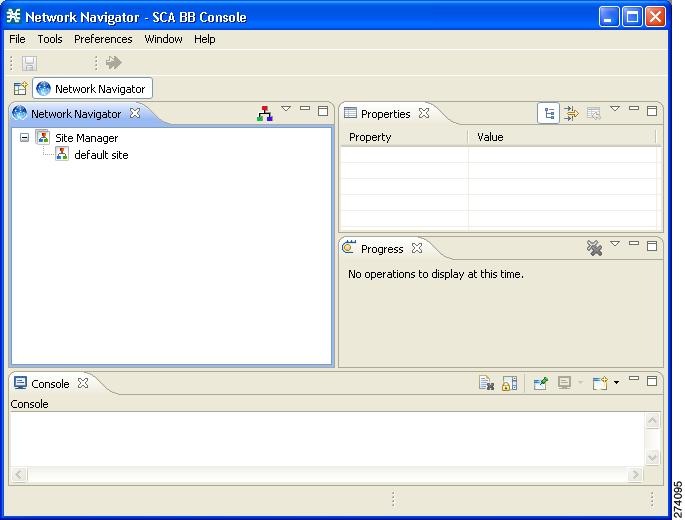Toggle Show Categories in Properties
This screenshot has height=520, width=685.
coord(549,114)
